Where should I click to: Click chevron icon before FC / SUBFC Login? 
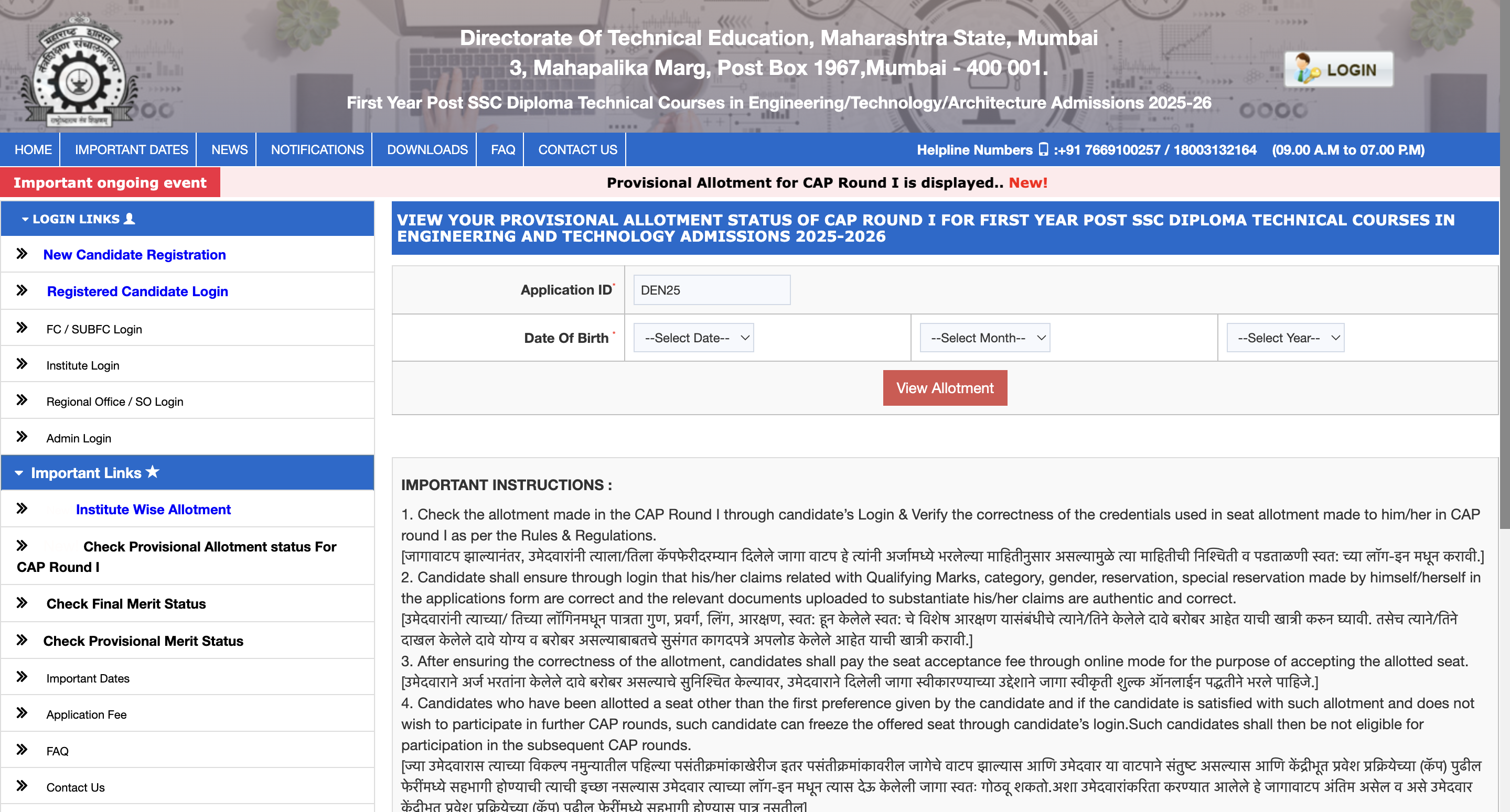22,328
